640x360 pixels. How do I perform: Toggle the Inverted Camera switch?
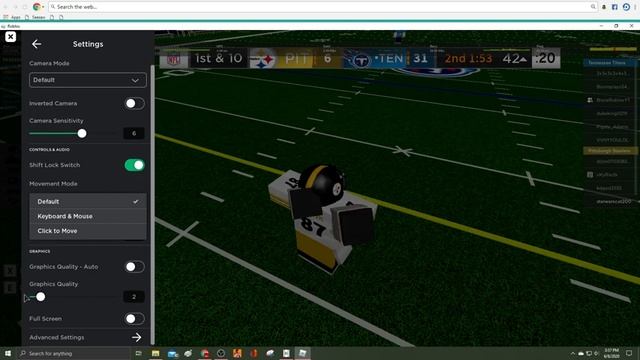coord(134,103)
